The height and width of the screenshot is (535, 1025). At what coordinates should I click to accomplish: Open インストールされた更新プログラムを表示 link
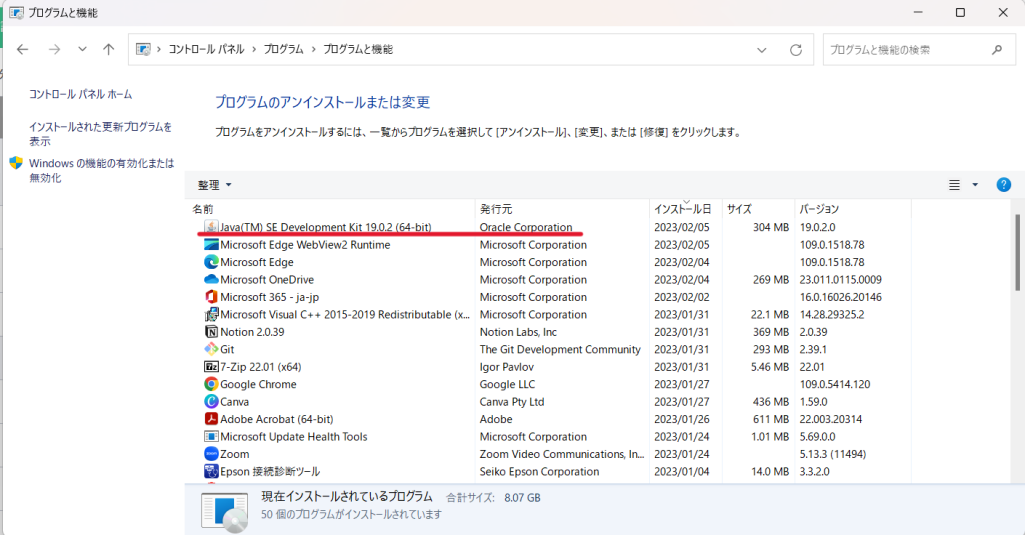tap(100, 133)
